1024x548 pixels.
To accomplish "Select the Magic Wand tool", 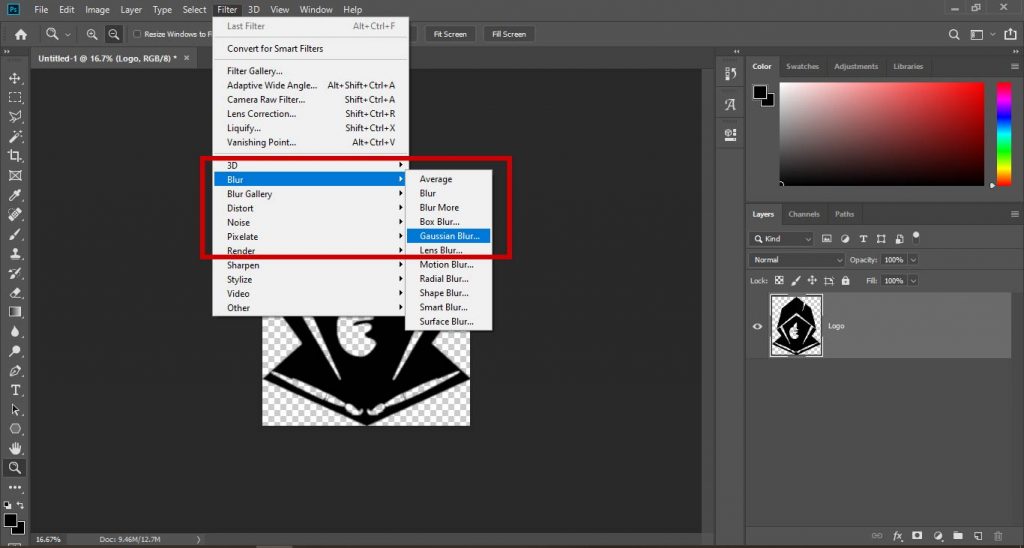I will point(14,137).
